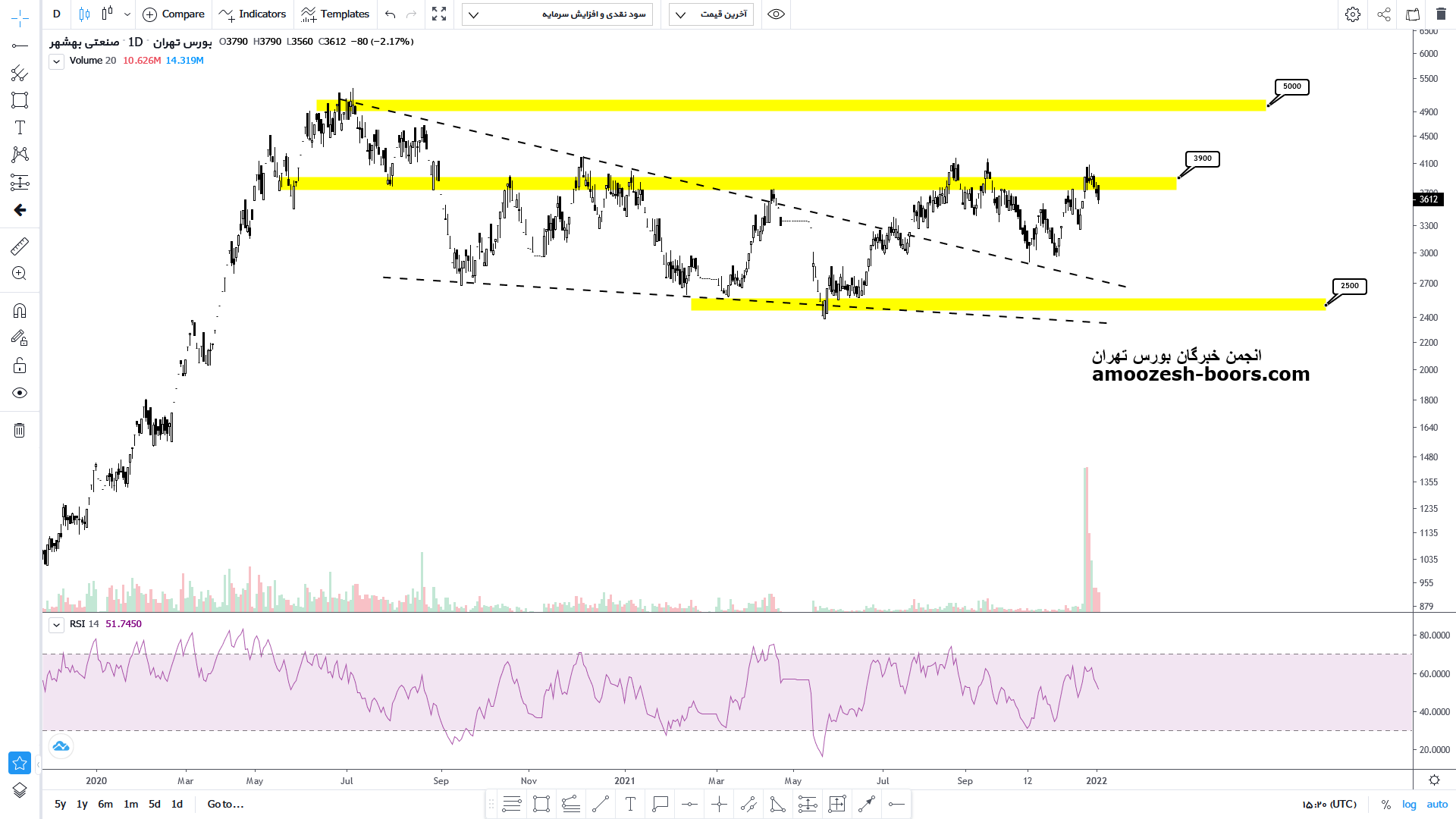Select the Text tool in left sidebar
Image resolution: width=1456 pixels, height=819 pixels.
20,127
